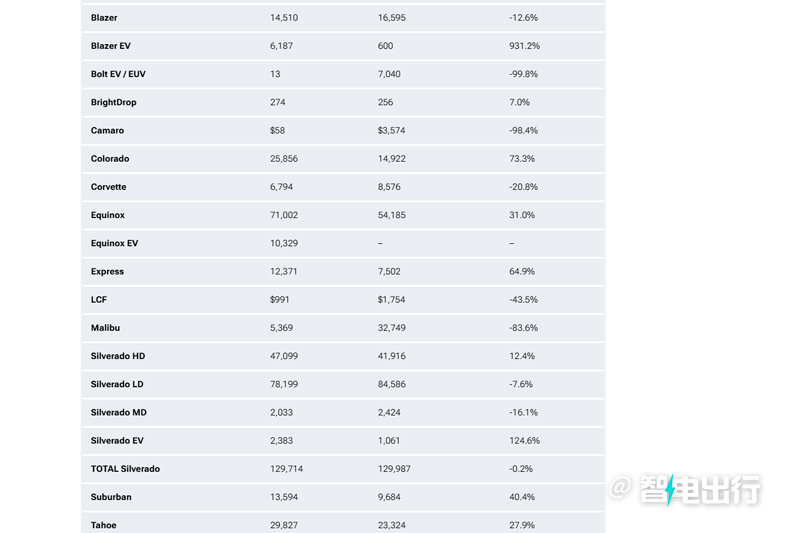Select the TOTAL Silverado row label
This screenshot has height=533, width=800.
[x=126, y=469]
